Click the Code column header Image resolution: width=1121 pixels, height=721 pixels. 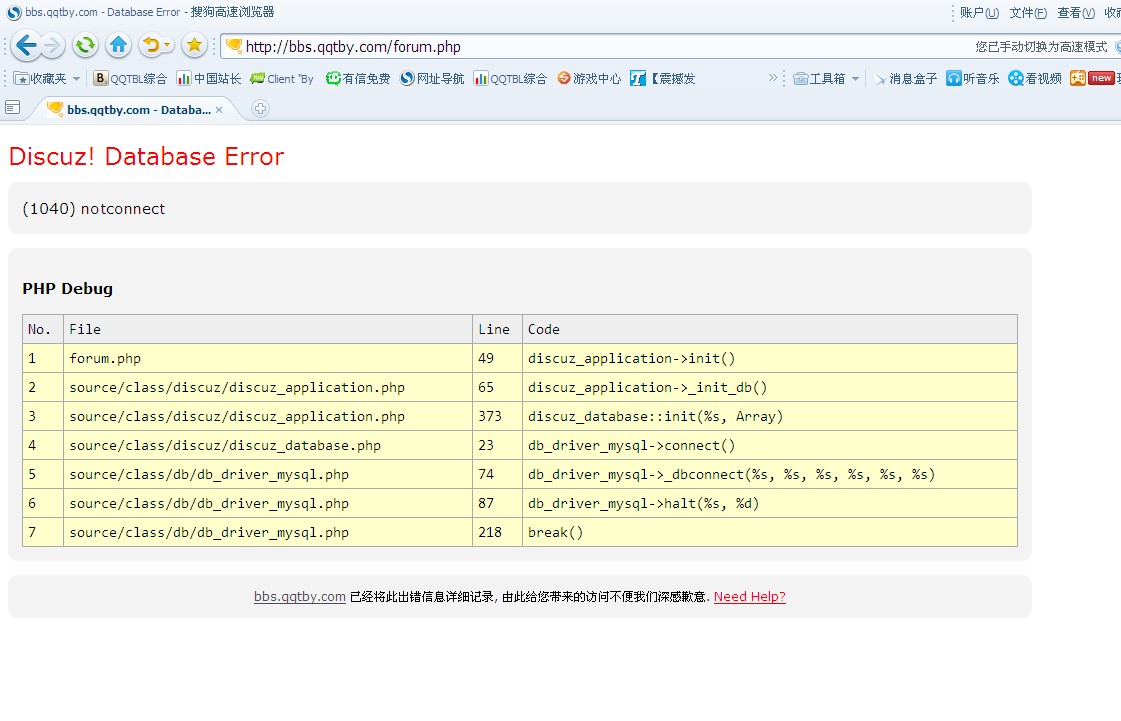[x=769, y=329]
